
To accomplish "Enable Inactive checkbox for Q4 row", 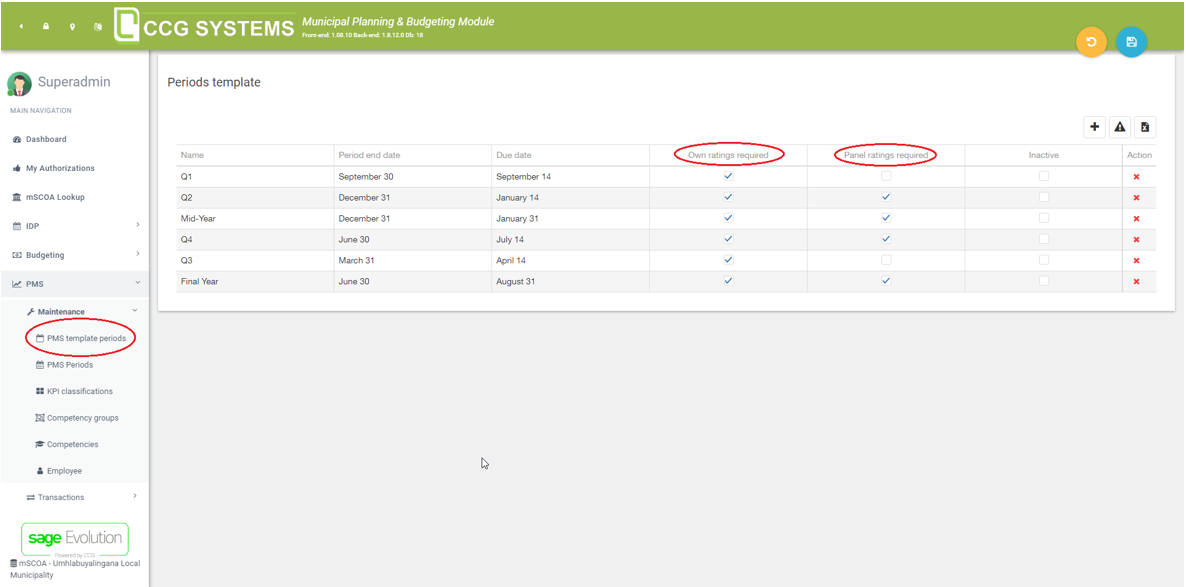I will [x=1044, y=239].
